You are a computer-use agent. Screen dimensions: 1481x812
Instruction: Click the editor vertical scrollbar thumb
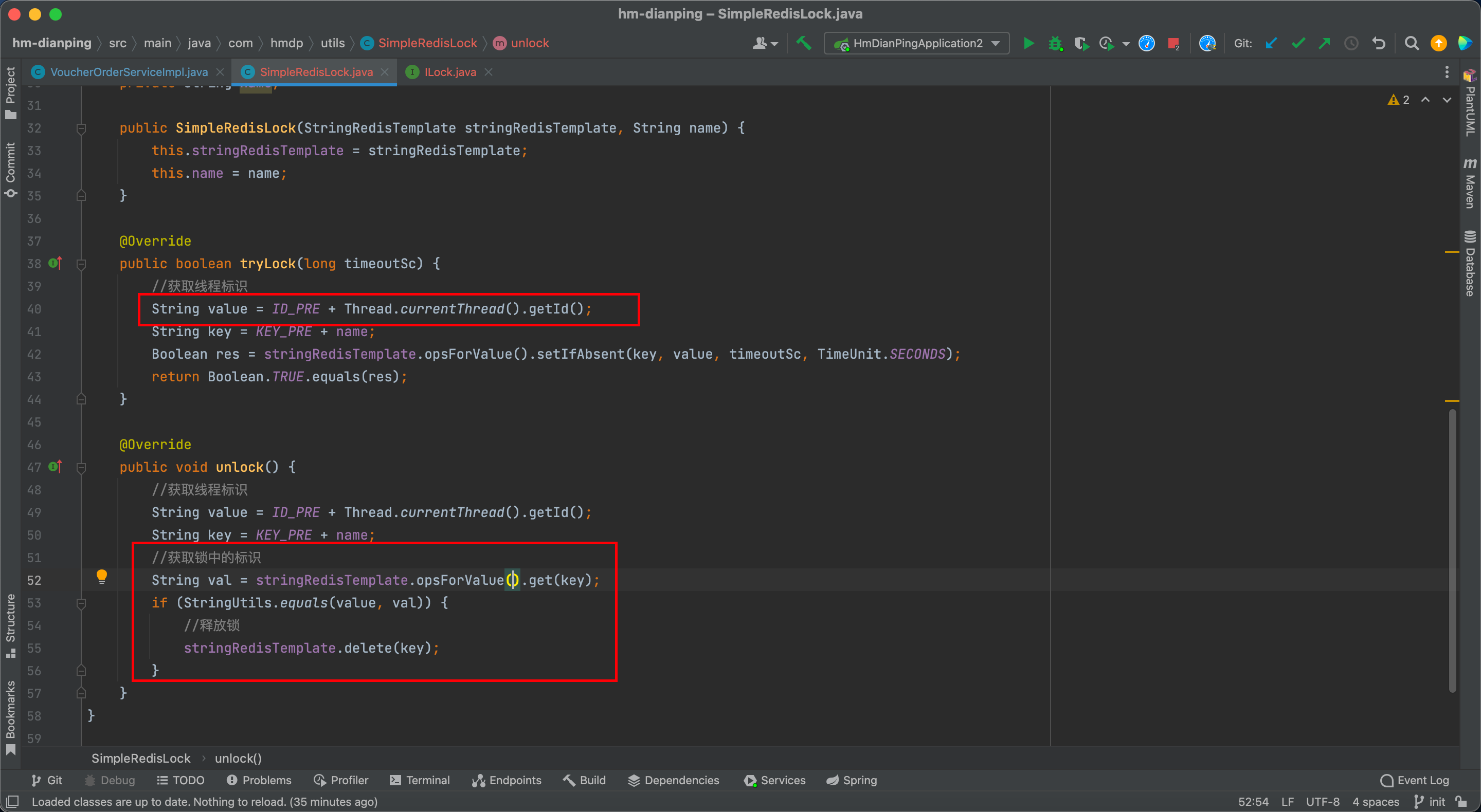pyautogui.click(x=1452, y=550)
